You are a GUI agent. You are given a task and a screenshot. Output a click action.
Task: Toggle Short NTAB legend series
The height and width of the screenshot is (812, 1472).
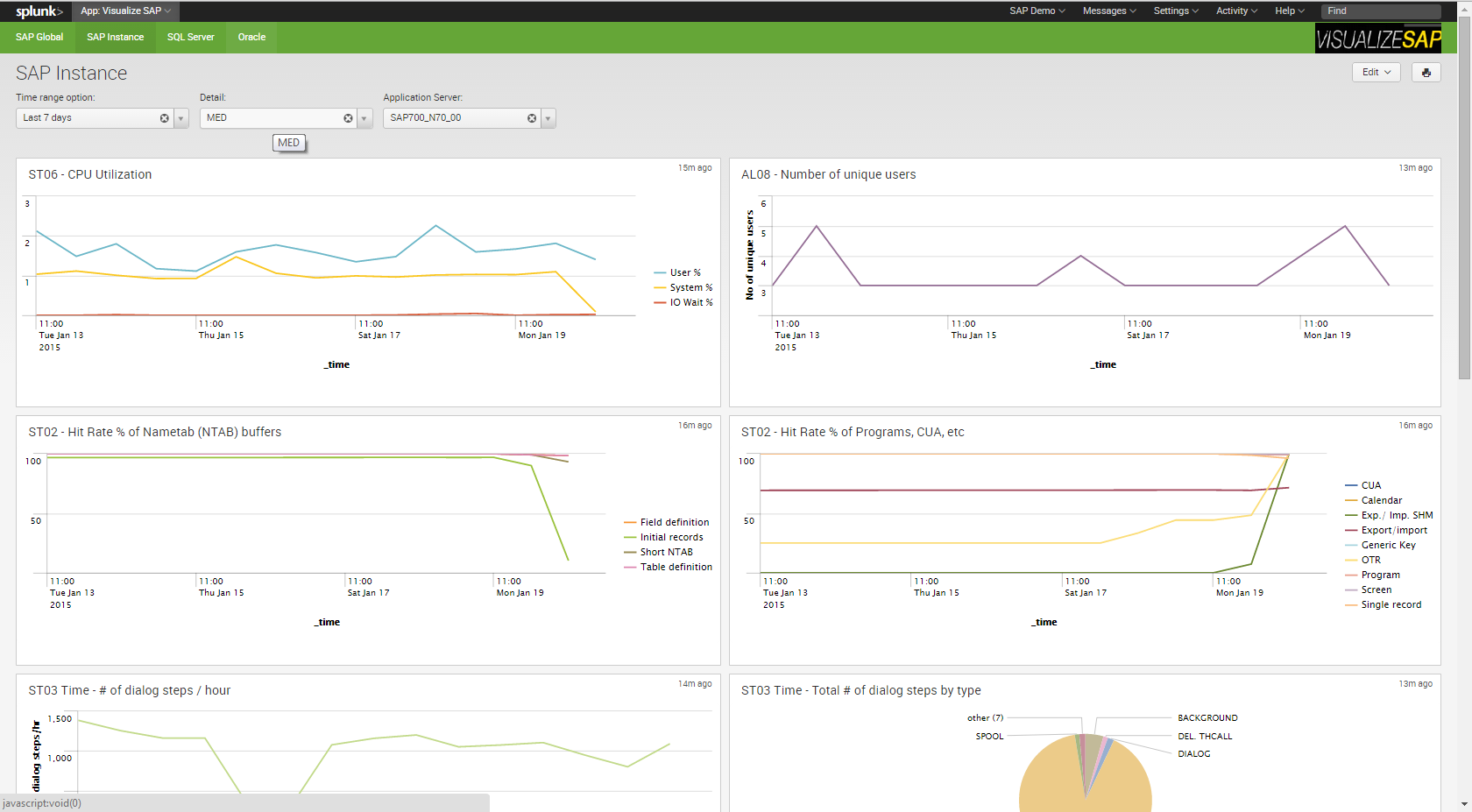[x=658, y=552]
